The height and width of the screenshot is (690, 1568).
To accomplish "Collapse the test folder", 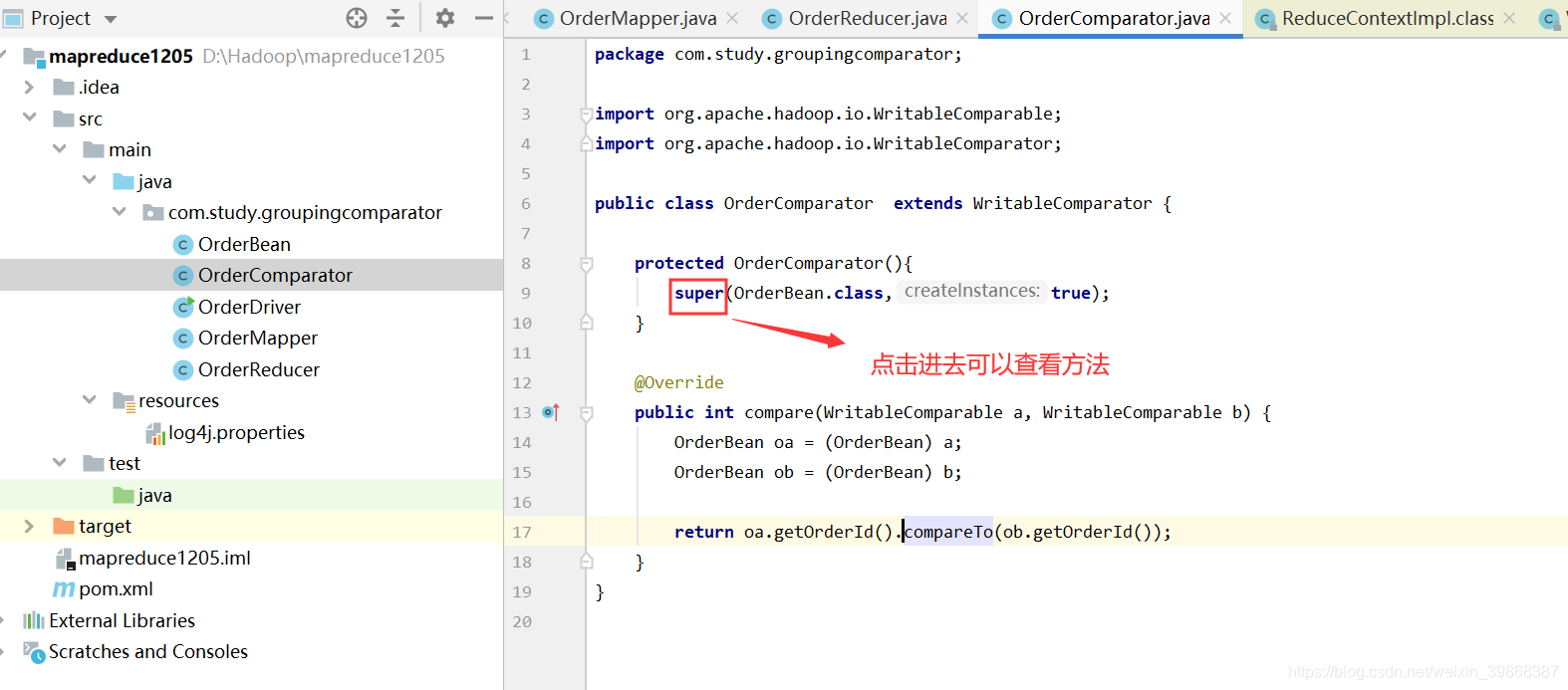I will [x=59, y=463].
